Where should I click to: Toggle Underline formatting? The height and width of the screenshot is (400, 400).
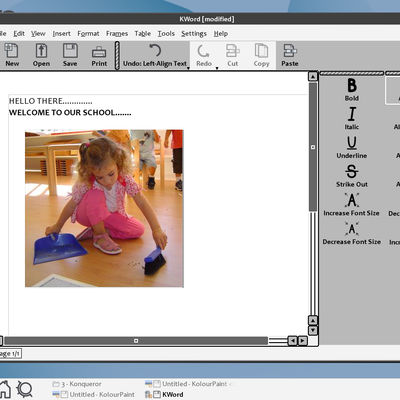click(x=352, y=147)
